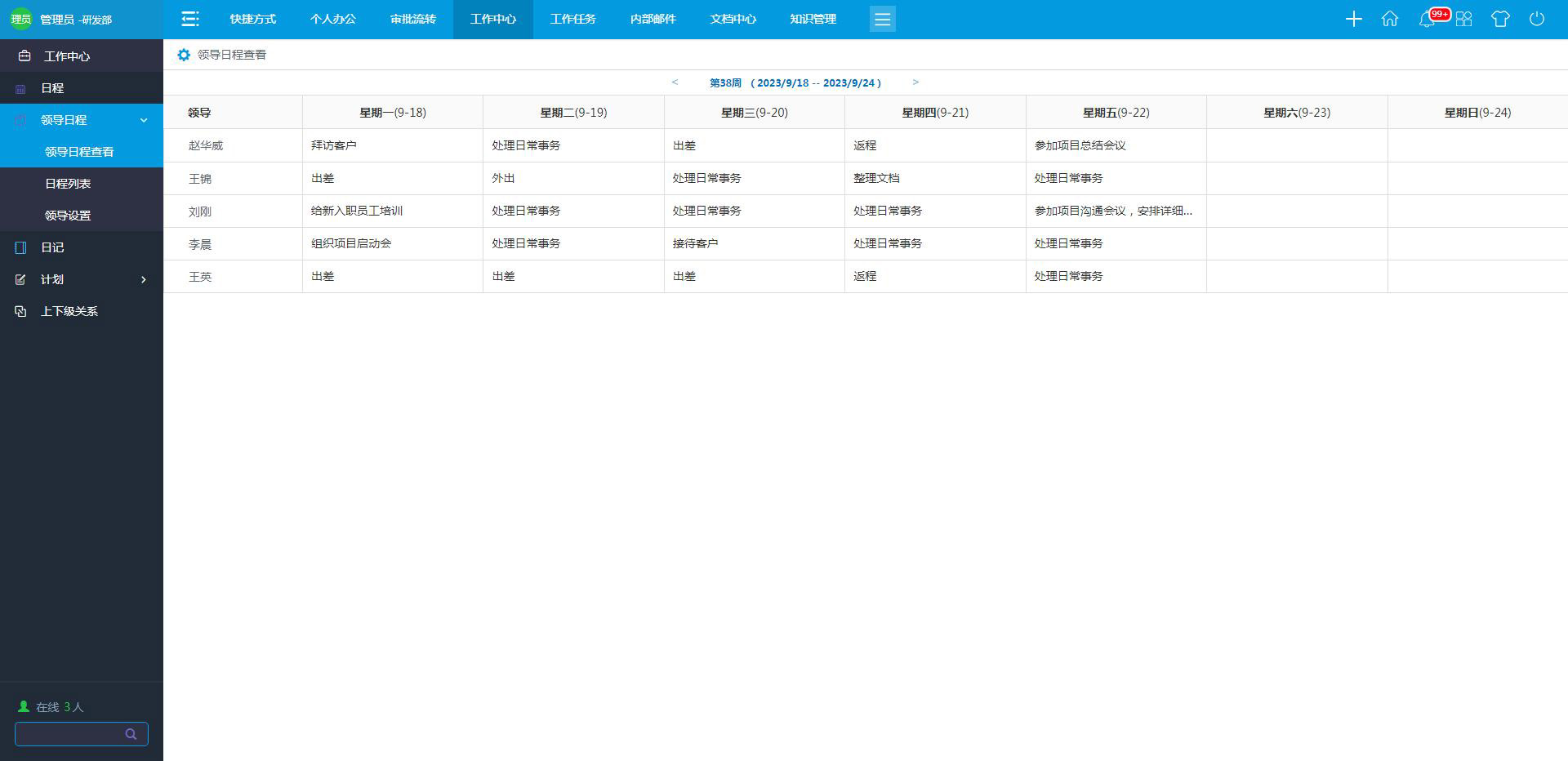1568x761 pixels.
Task: Open 日记 via its notebook icon
Action: 20,247
